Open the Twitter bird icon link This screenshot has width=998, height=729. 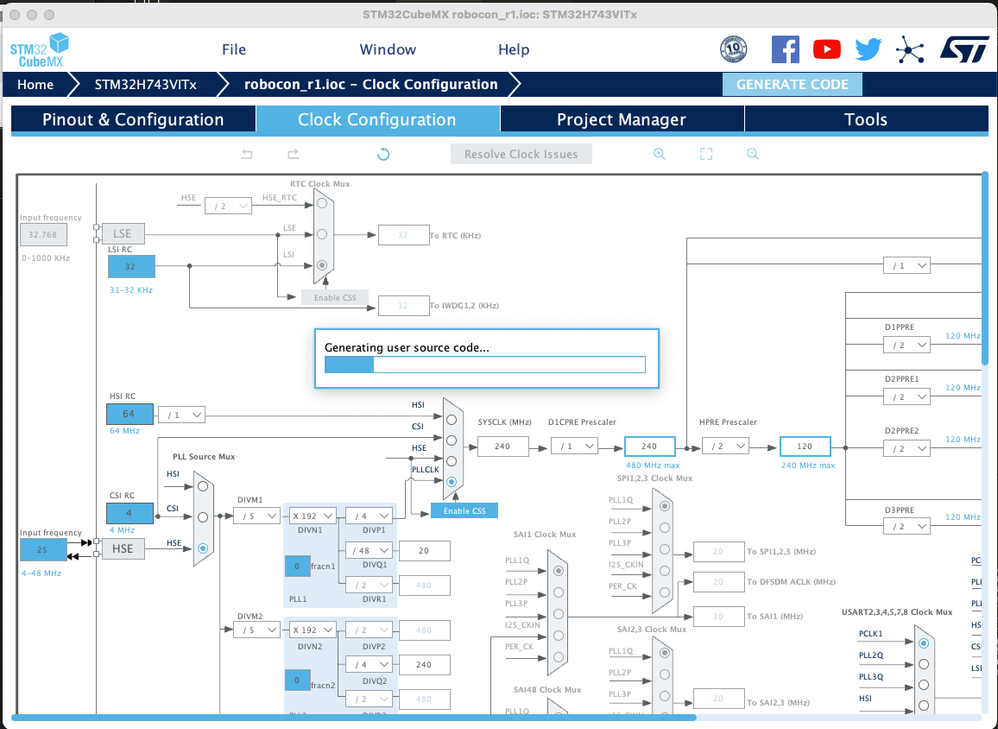coord(868,49)
